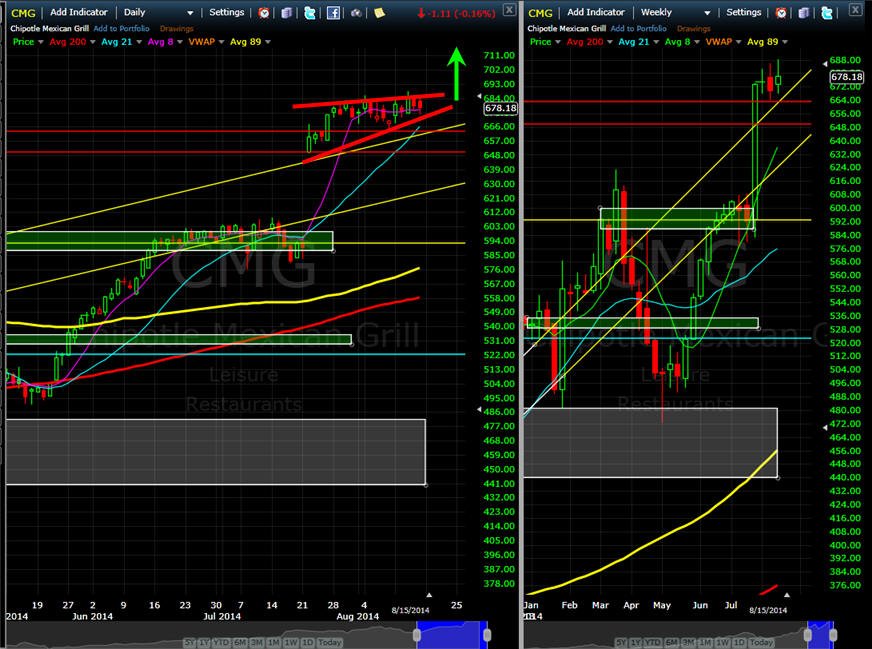Viewport: 872px width, 649px height.
Task: Click Add to Portfolio link in Weekly chart
Action: coord(638,28)
